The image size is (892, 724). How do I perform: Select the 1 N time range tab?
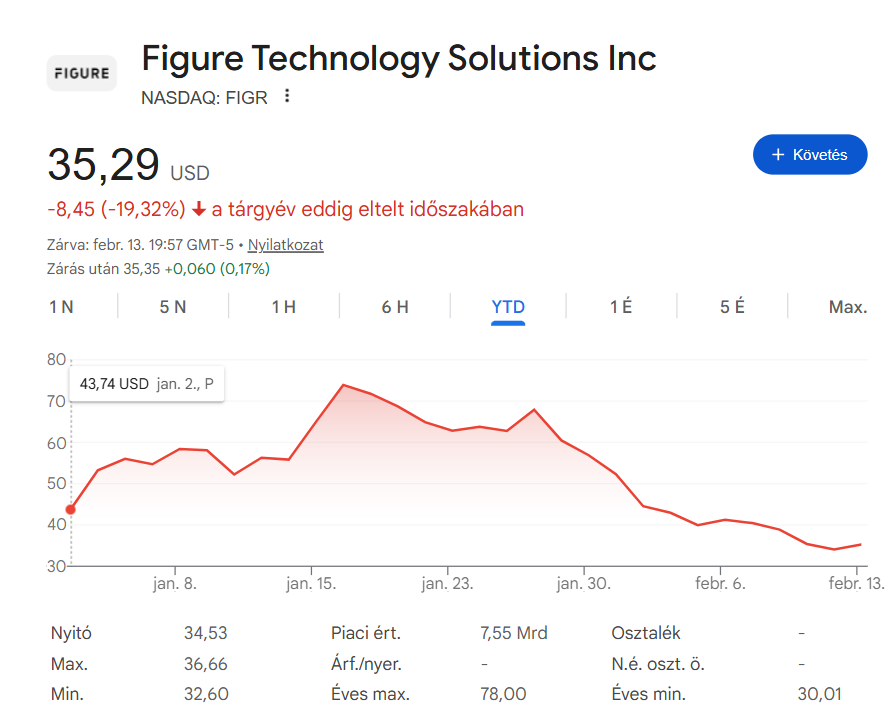[x=61, y=307]
